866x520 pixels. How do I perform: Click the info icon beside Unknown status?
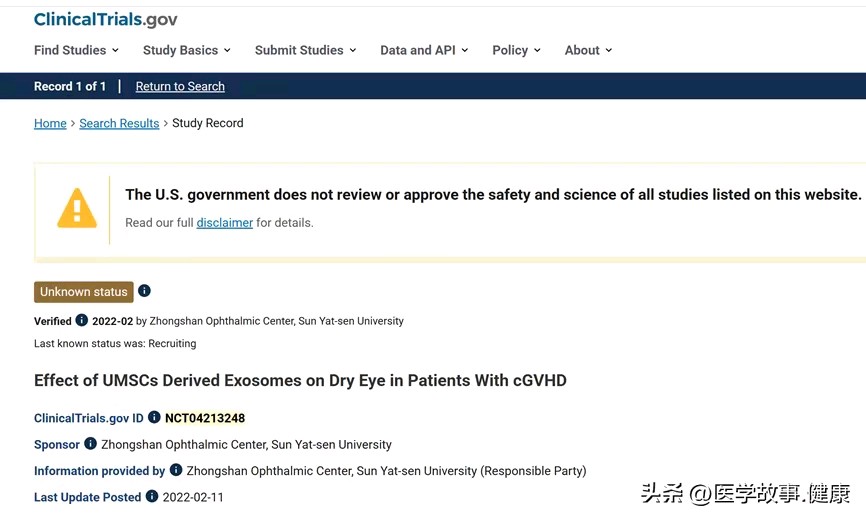[x=144, y=291]
